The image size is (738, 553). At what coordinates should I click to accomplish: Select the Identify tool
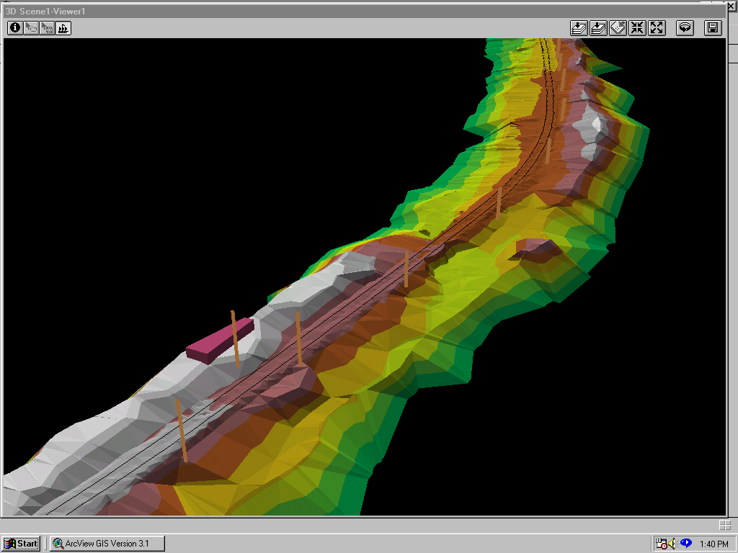[15, 28]
